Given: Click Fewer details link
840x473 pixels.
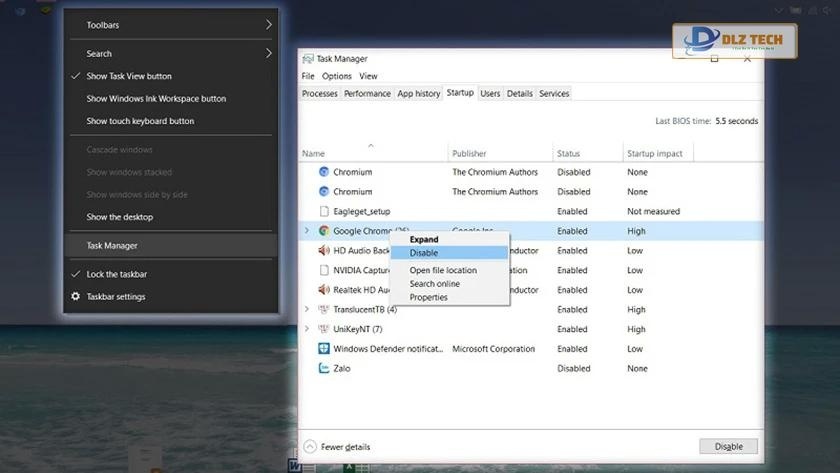Looking at the screenshot, I should (x=337, y=447).
